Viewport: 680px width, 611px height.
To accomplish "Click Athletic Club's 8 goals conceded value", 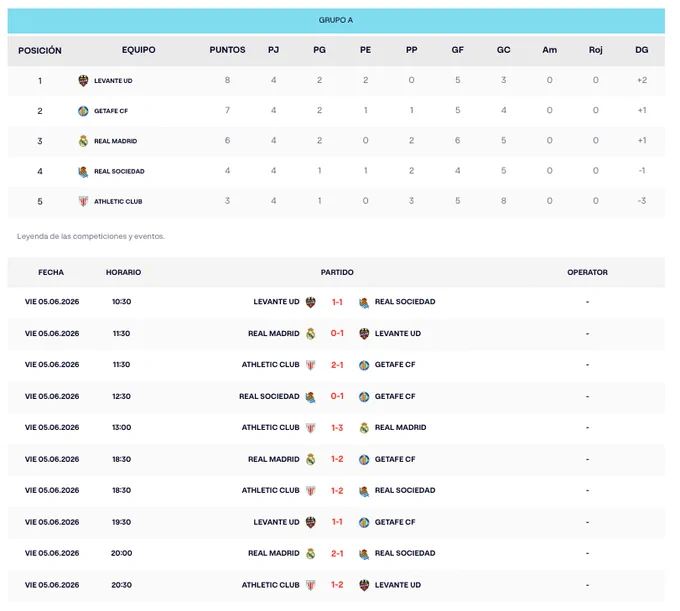I will tap(503, 201).
